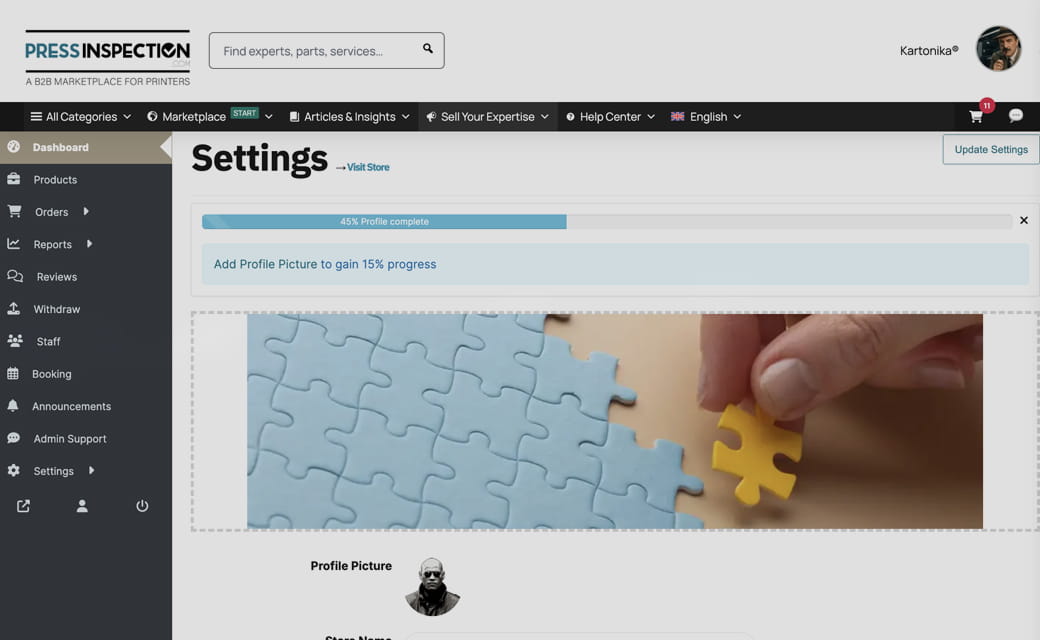Follow the Visit Store link

coord(367,167)
